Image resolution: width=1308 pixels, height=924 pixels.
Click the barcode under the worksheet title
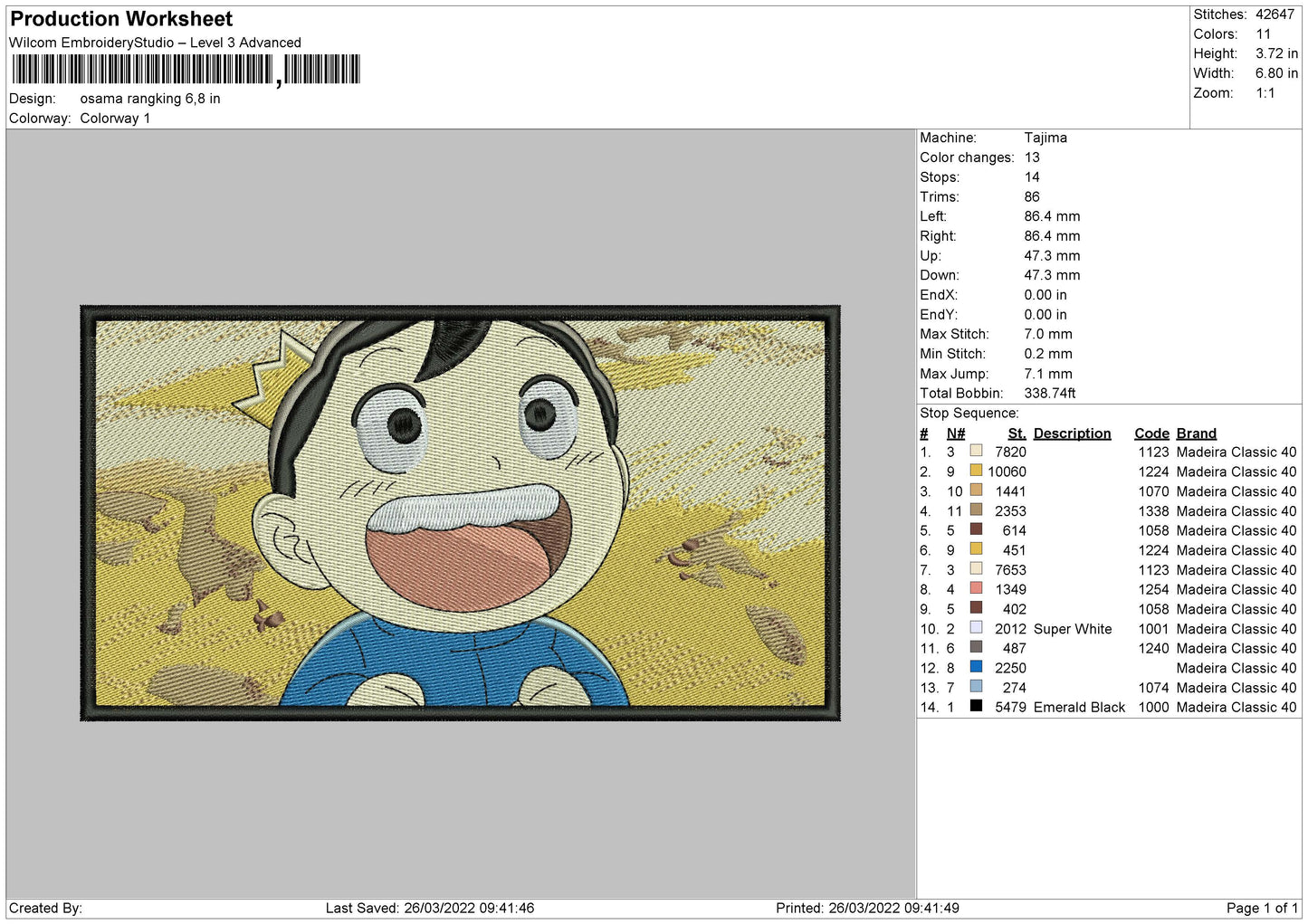tap(186, 70)
